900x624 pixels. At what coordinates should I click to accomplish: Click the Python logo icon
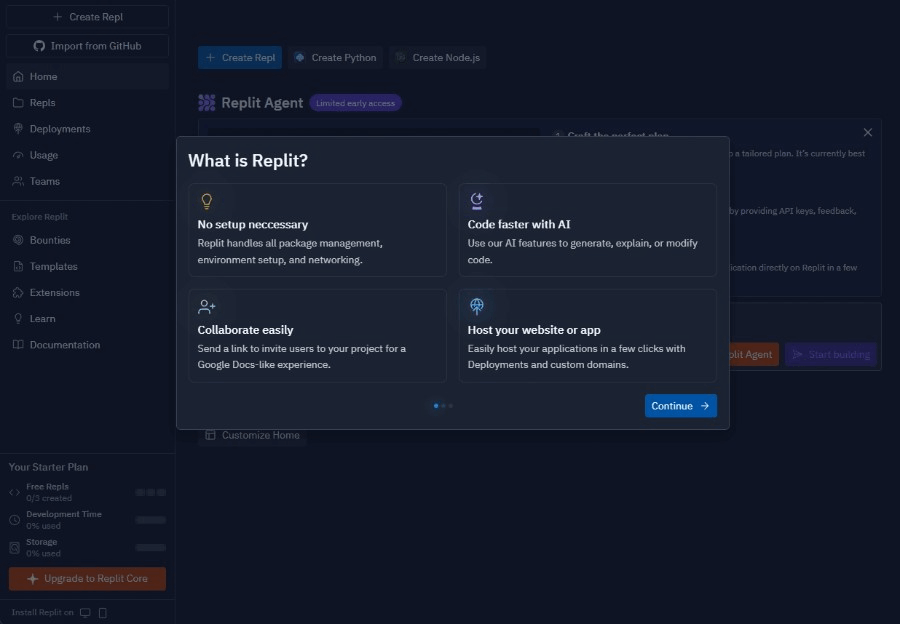click(x=300, y=57)
